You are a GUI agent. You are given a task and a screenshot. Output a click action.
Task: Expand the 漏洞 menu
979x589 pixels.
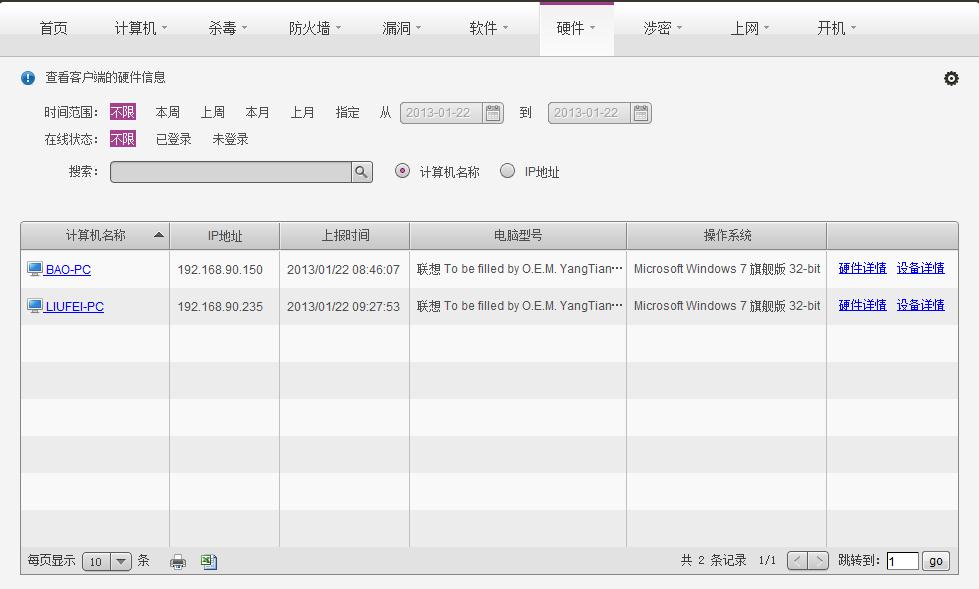[x=401, y=28]
